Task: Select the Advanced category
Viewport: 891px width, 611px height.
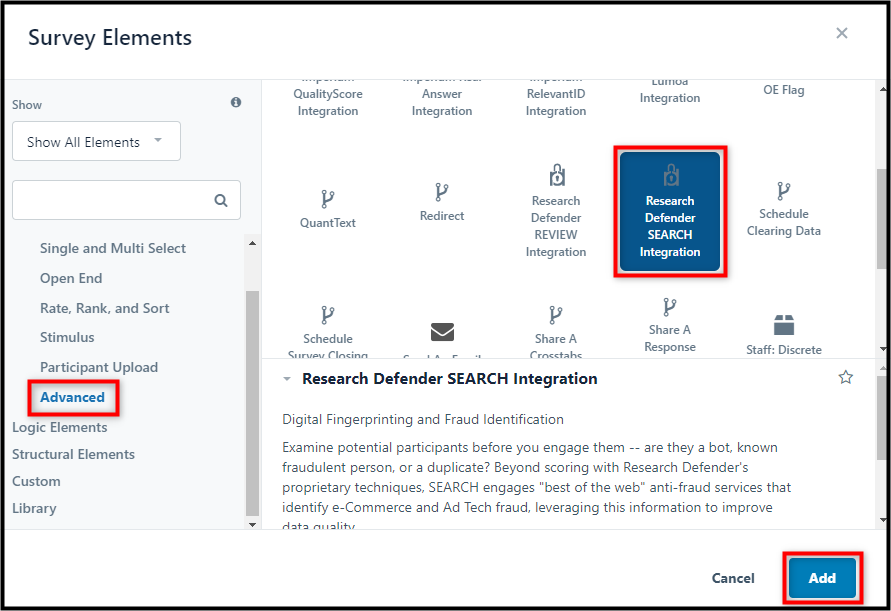Action: [x=72, y=397]
